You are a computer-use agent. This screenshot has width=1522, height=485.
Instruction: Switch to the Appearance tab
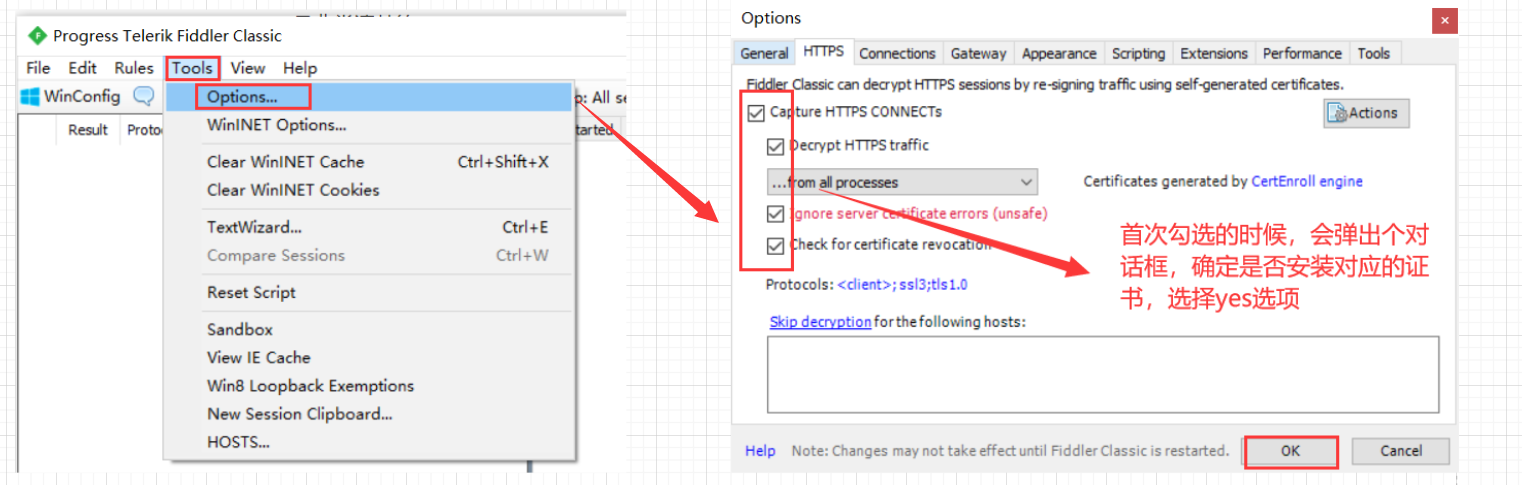(1059, 54)
